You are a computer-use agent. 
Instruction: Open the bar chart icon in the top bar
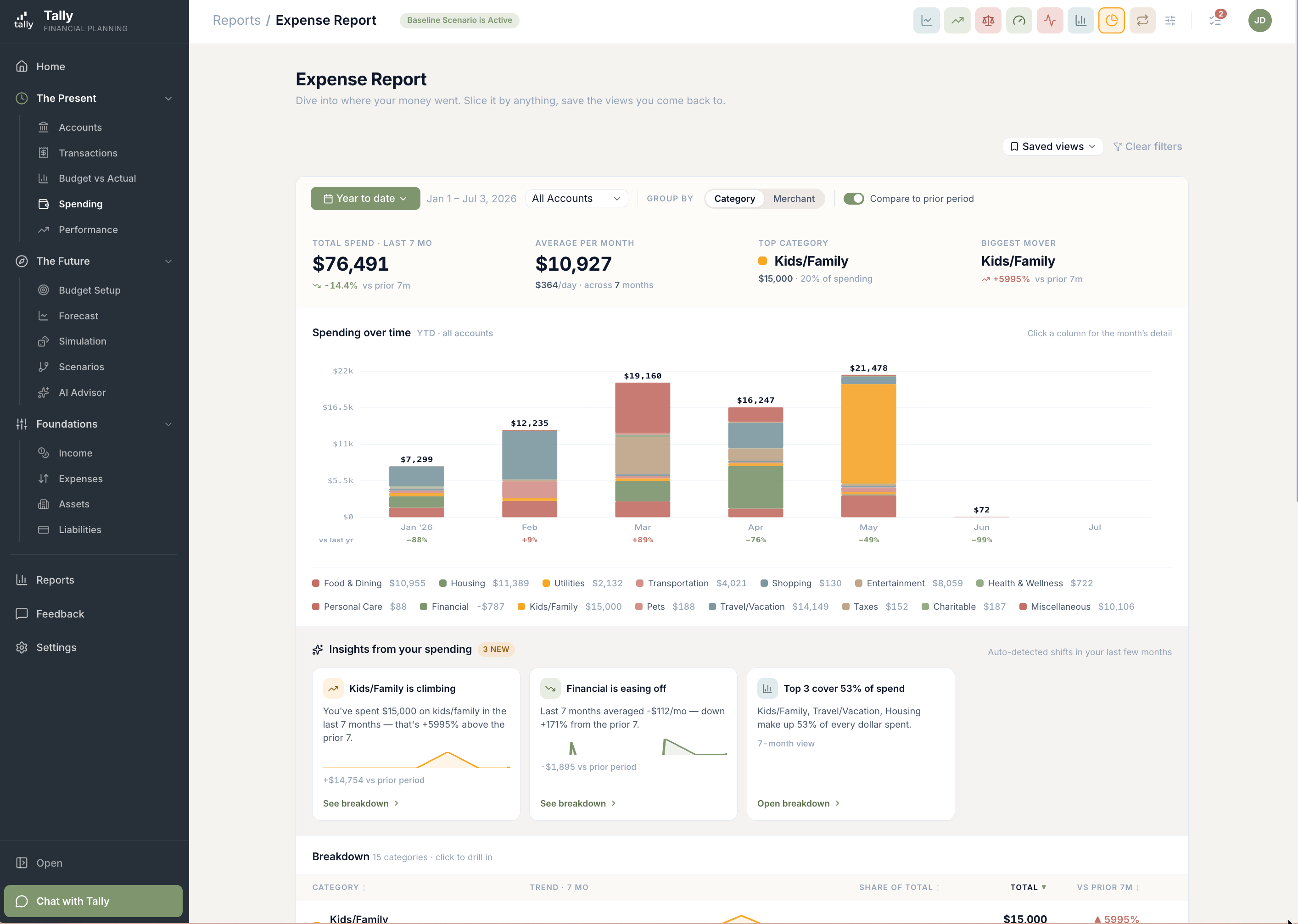point(1080,21)
